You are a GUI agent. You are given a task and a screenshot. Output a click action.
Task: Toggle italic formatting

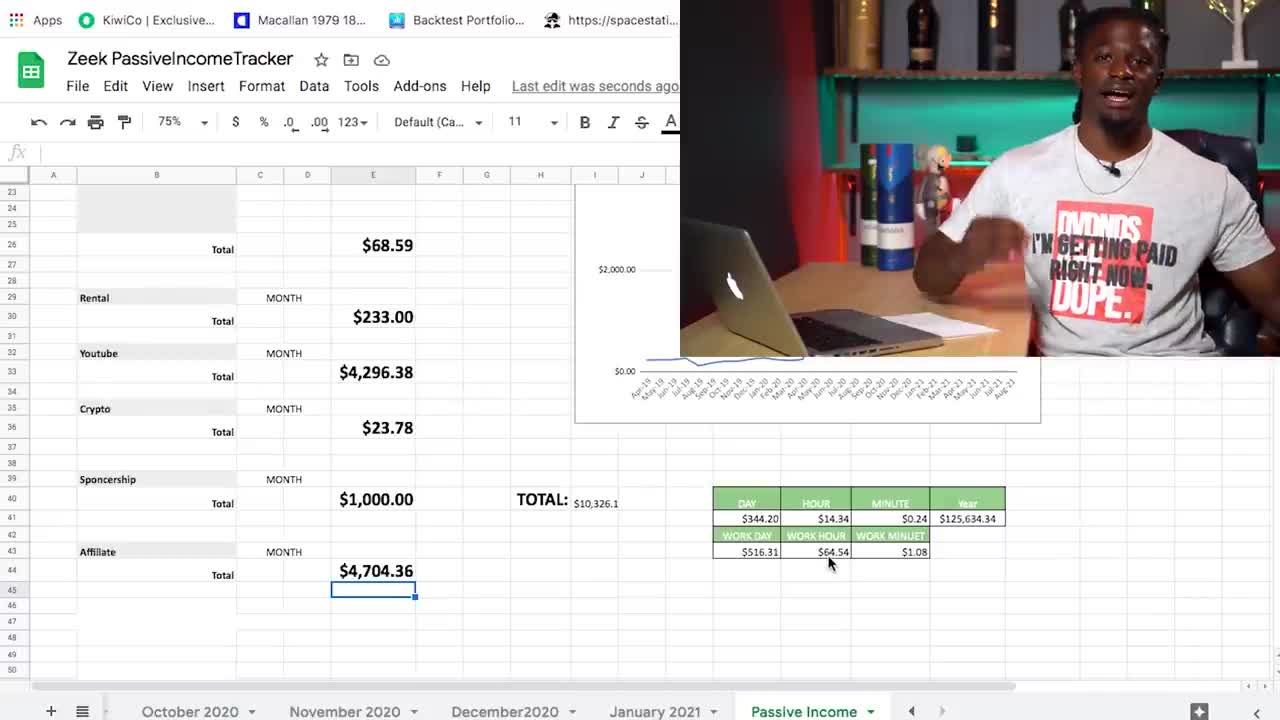(613, 122)
